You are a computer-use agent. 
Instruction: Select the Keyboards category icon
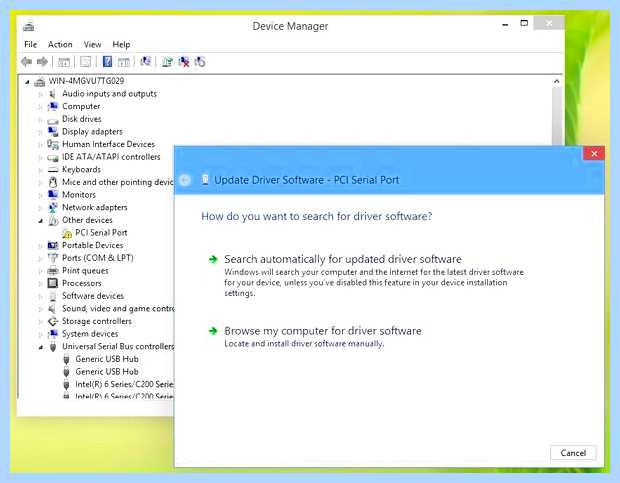tap(53, 170)
